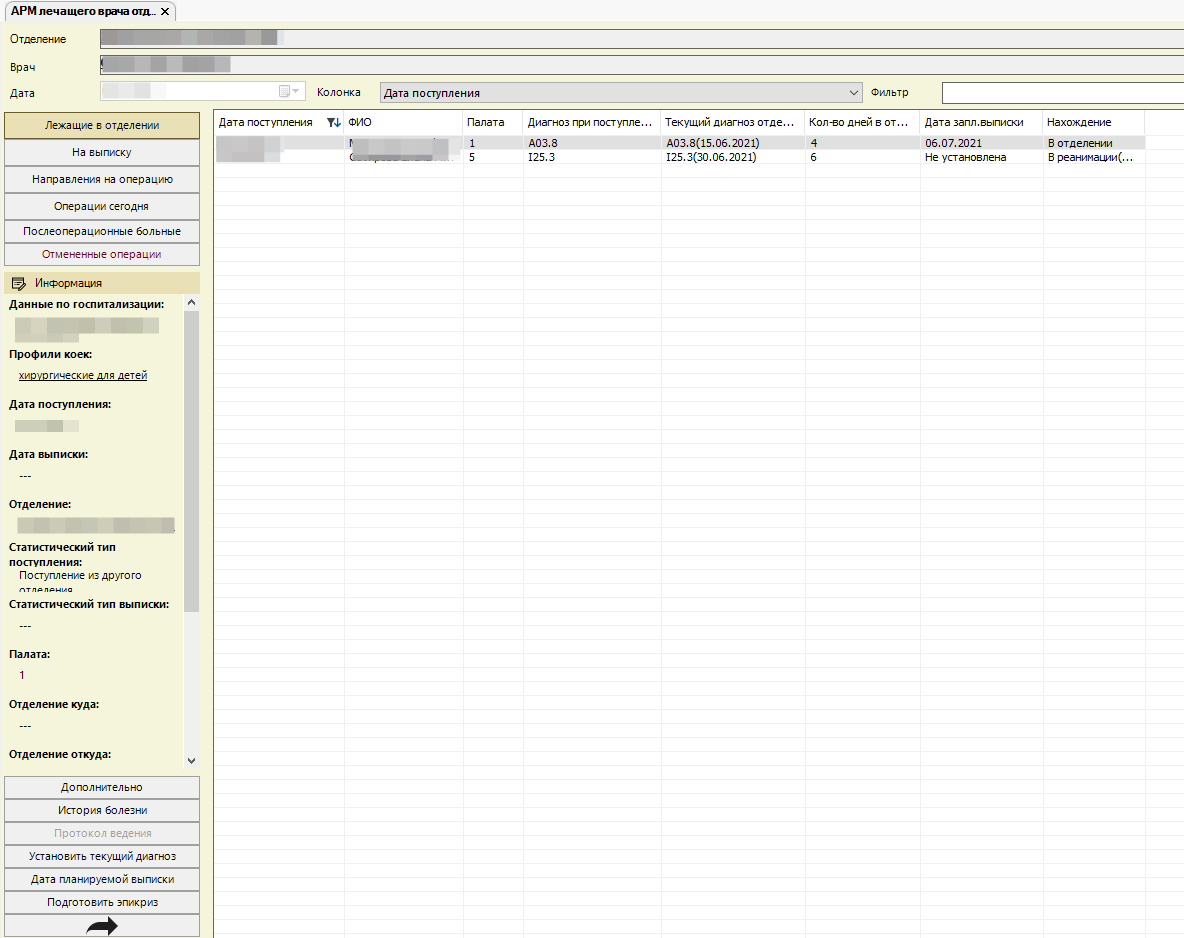Click the Дополнительно button
1184x938 pixels.
(102, 787)
